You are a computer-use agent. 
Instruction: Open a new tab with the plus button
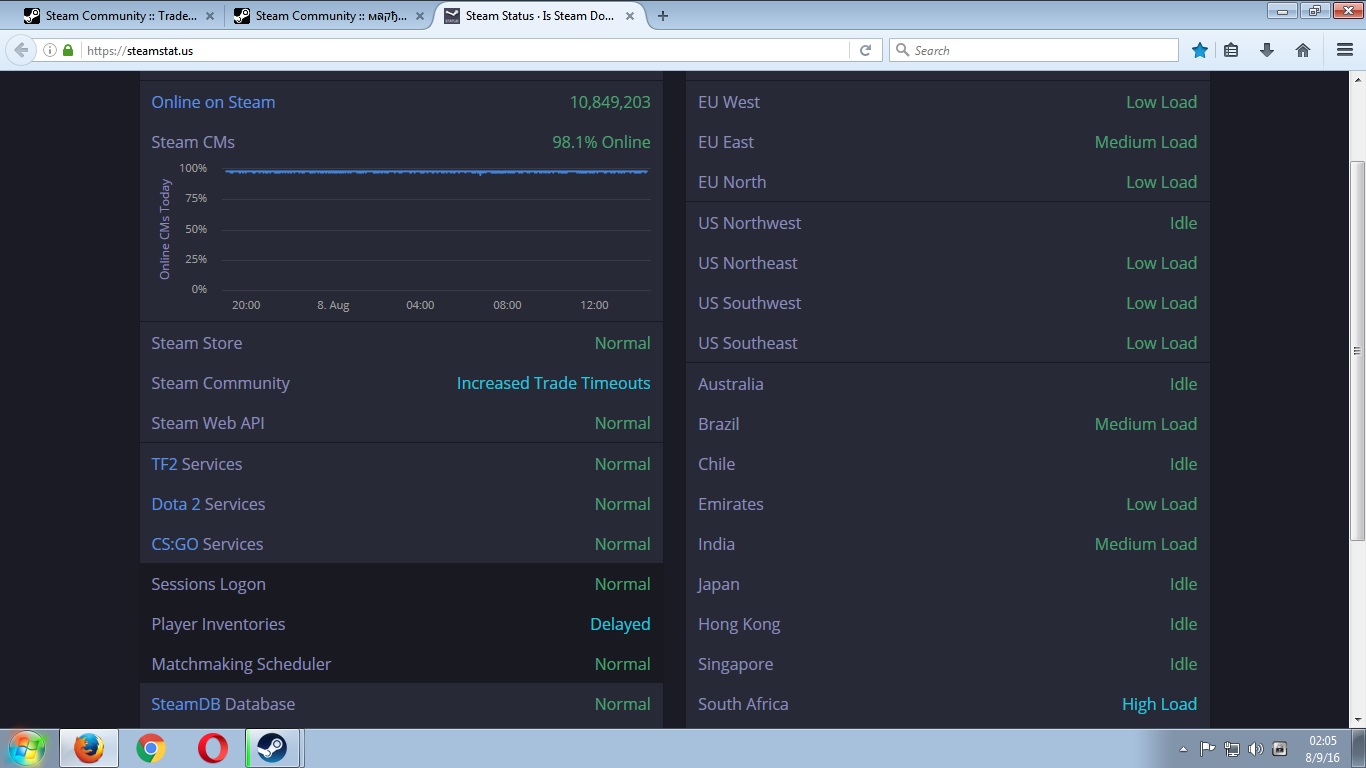[x=663, y=16]
